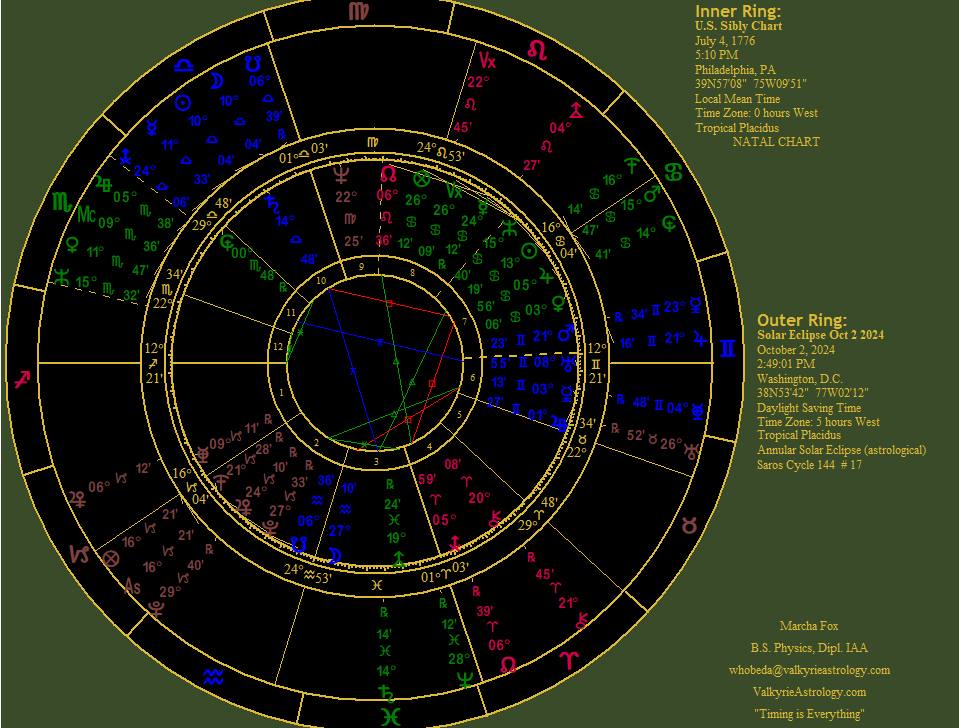
Task: Click the large blue Aquarius wave glyph
Action: tap(213, 677)
